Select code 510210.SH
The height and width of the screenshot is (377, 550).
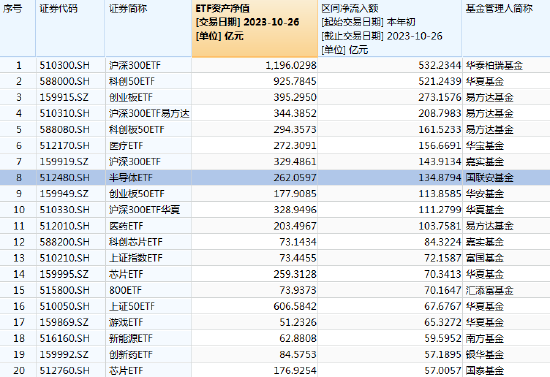(65, 258)
